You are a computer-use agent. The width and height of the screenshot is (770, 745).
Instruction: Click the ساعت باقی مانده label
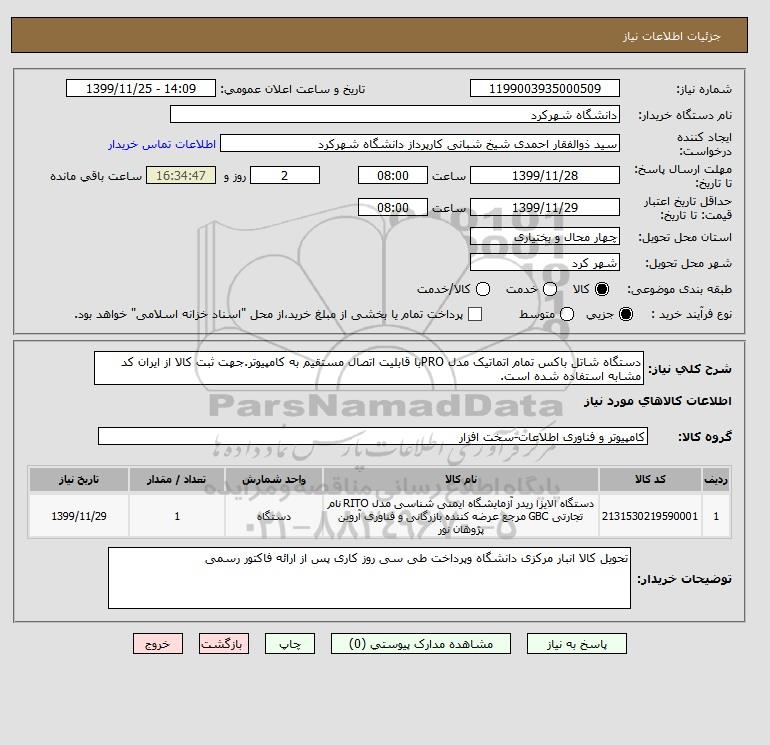pos(96,176)
